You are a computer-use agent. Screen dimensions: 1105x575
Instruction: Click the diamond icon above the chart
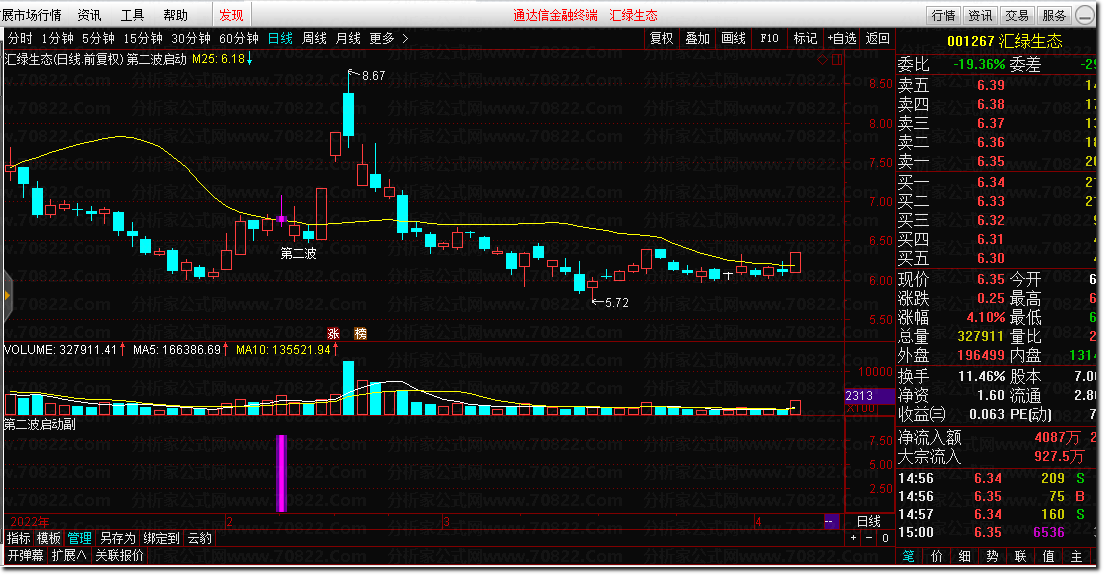(x=822, y=60)
